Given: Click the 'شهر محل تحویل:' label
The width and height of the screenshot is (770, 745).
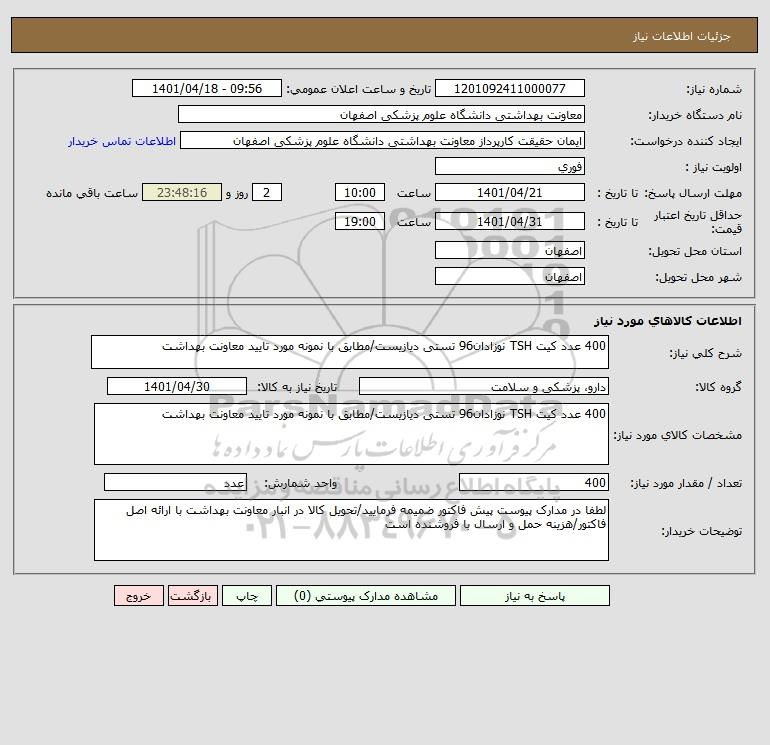Looking at the screenshot, I should 698,277.
